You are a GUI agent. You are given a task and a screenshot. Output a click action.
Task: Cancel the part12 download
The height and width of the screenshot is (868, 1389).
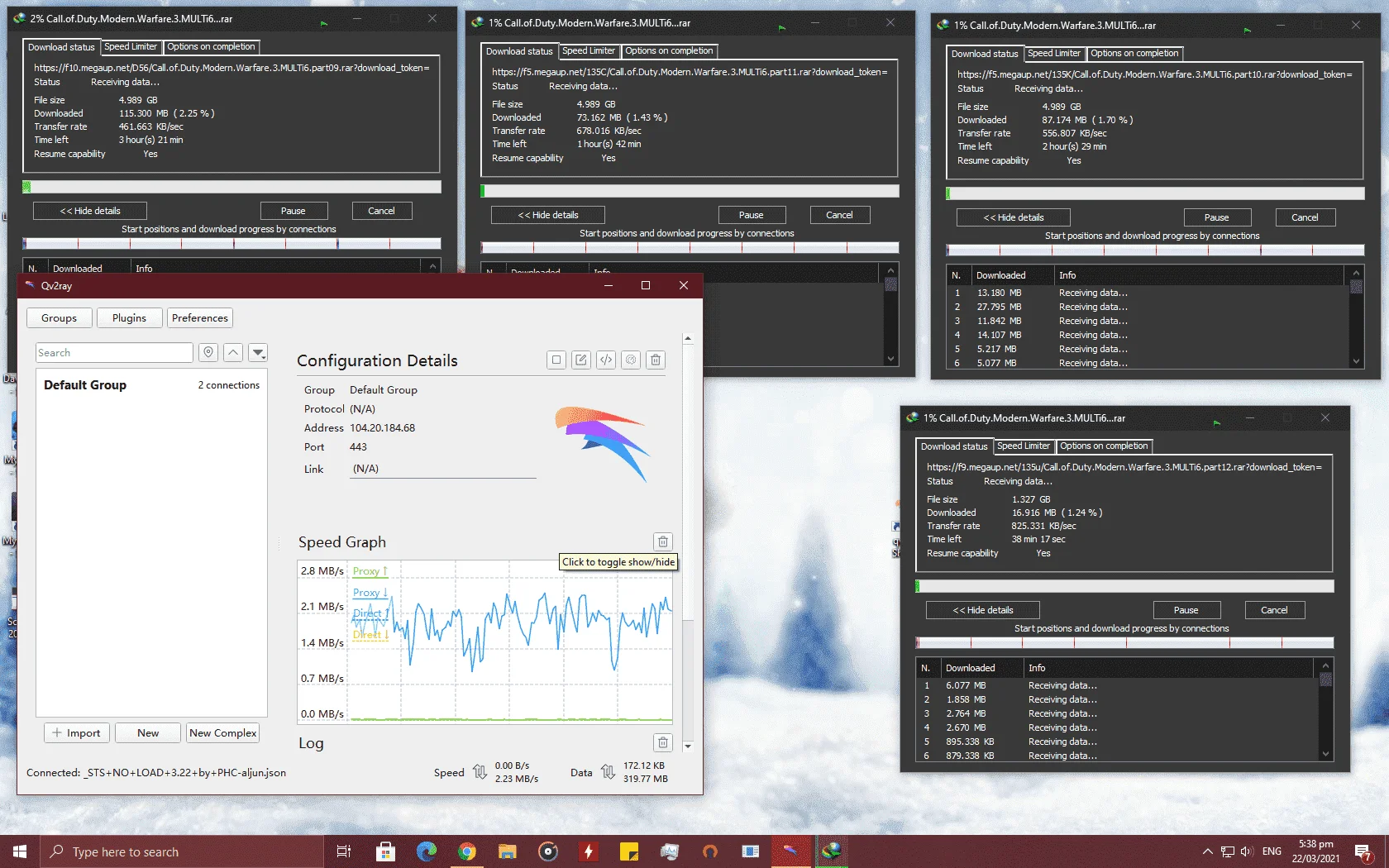pos(1274,610)
